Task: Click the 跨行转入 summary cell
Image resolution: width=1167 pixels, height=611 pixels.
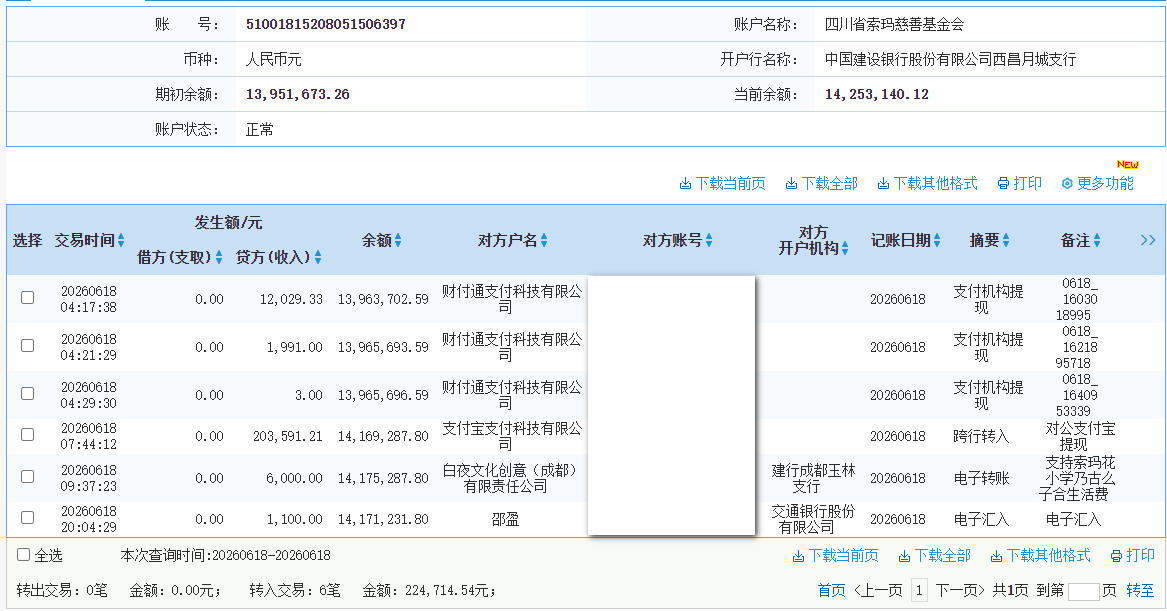Action: tap(981, 436)
